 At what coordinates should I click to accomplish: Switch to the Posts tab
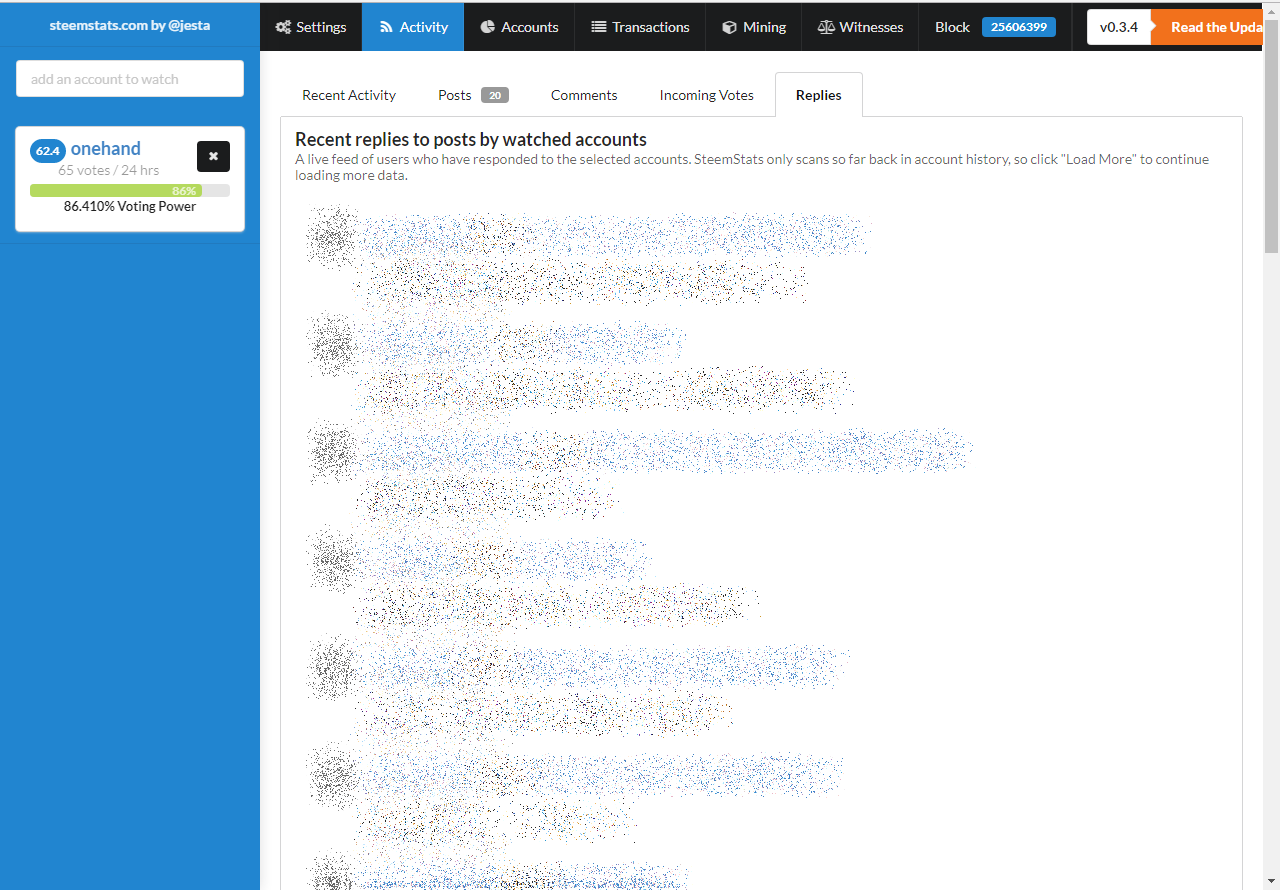pos(473,95)
